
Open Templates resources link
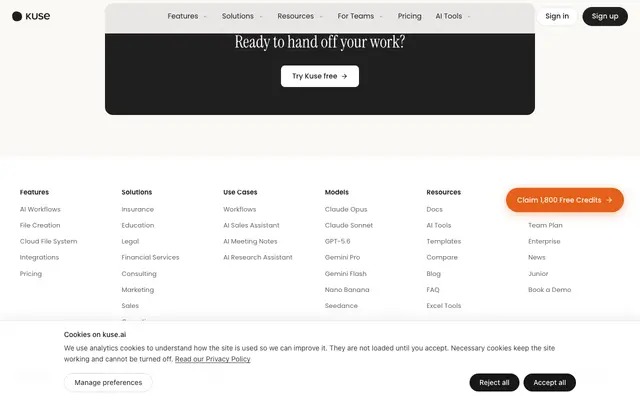(x=444, y=242)
